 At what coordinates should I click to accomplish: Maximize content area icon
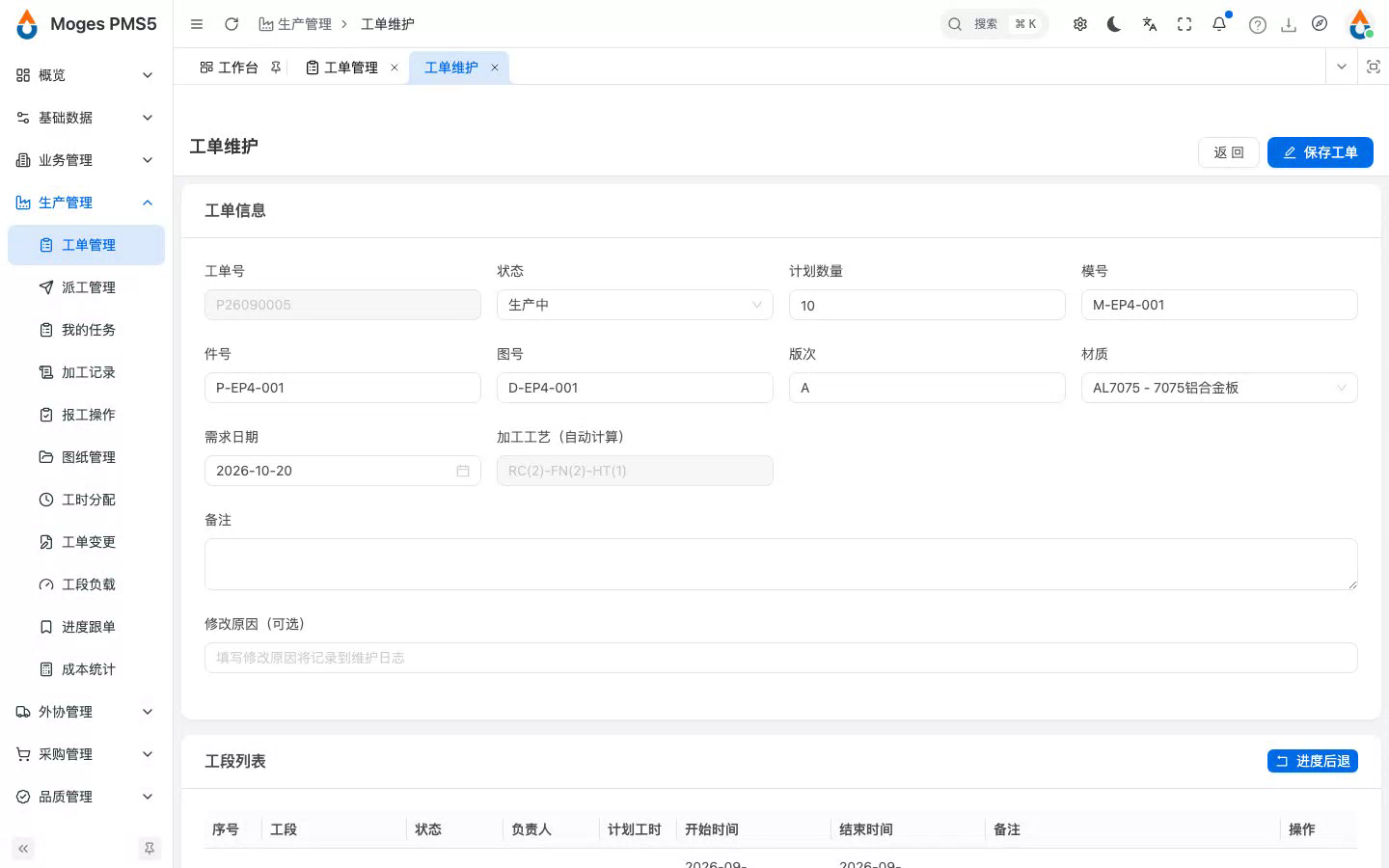tap(1374, 67)
